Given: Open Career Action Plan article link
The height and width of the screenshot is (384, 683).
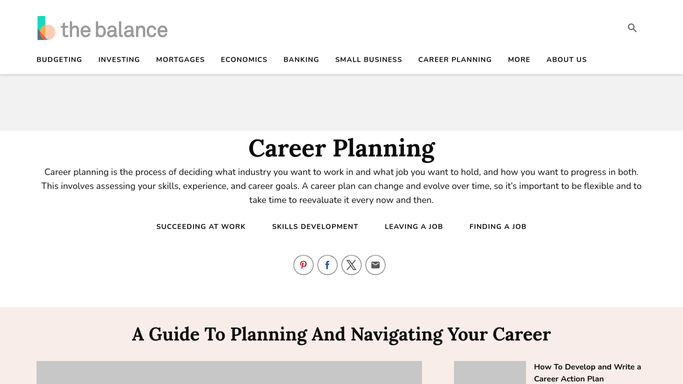Looking at the screenshot, I should click(x=587, y=373).
